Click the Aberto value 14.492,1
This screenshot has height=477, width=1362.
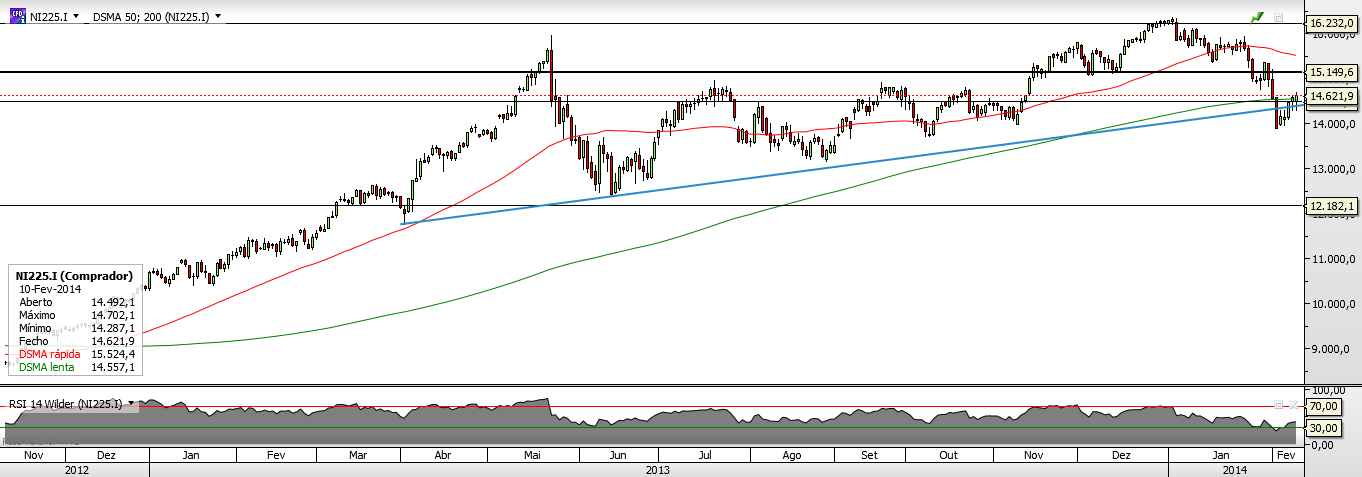(112, 301)
